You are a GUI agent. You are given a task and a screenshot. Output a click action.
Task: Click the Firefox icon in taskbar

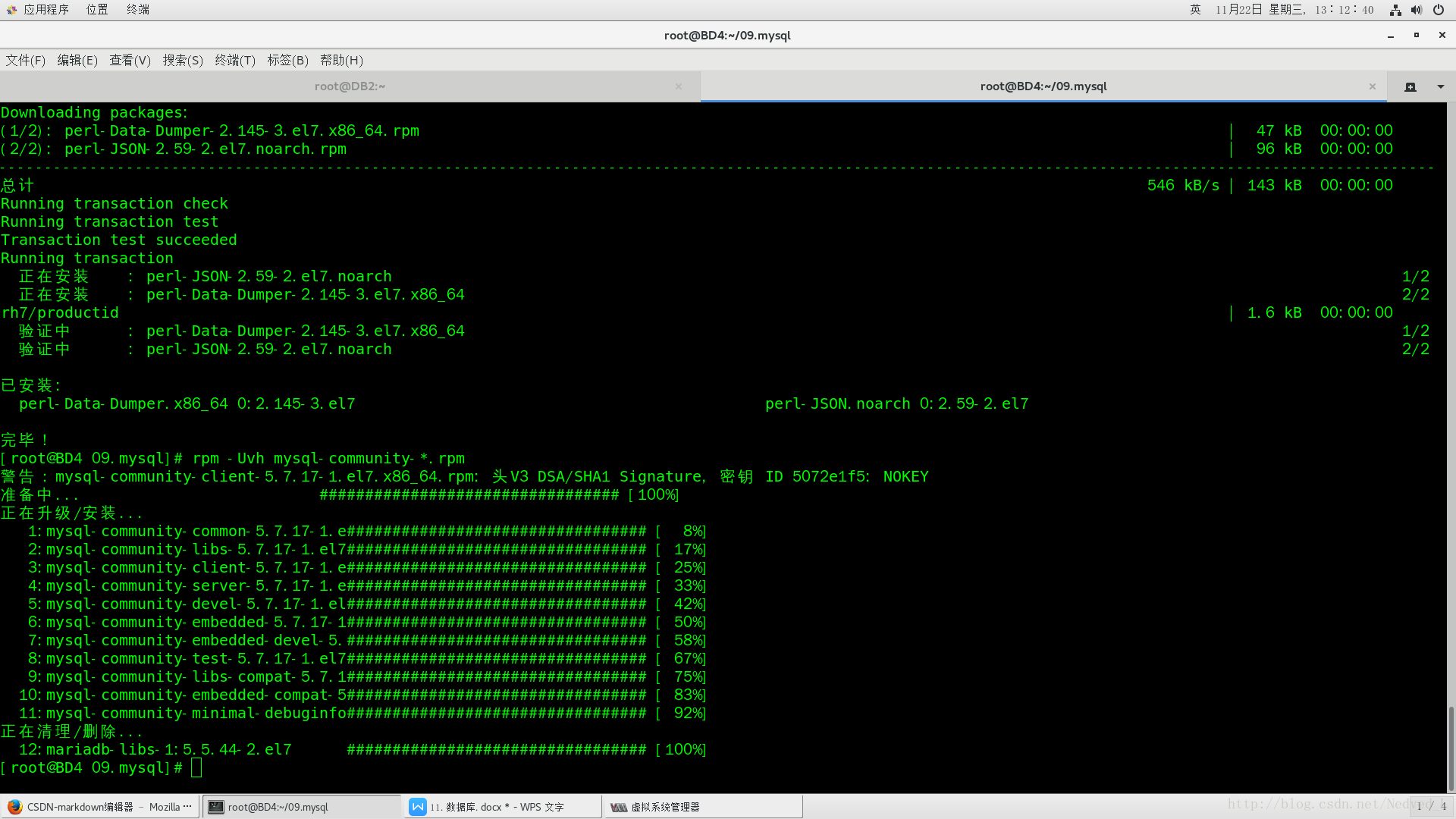click(x=15, y=807)
